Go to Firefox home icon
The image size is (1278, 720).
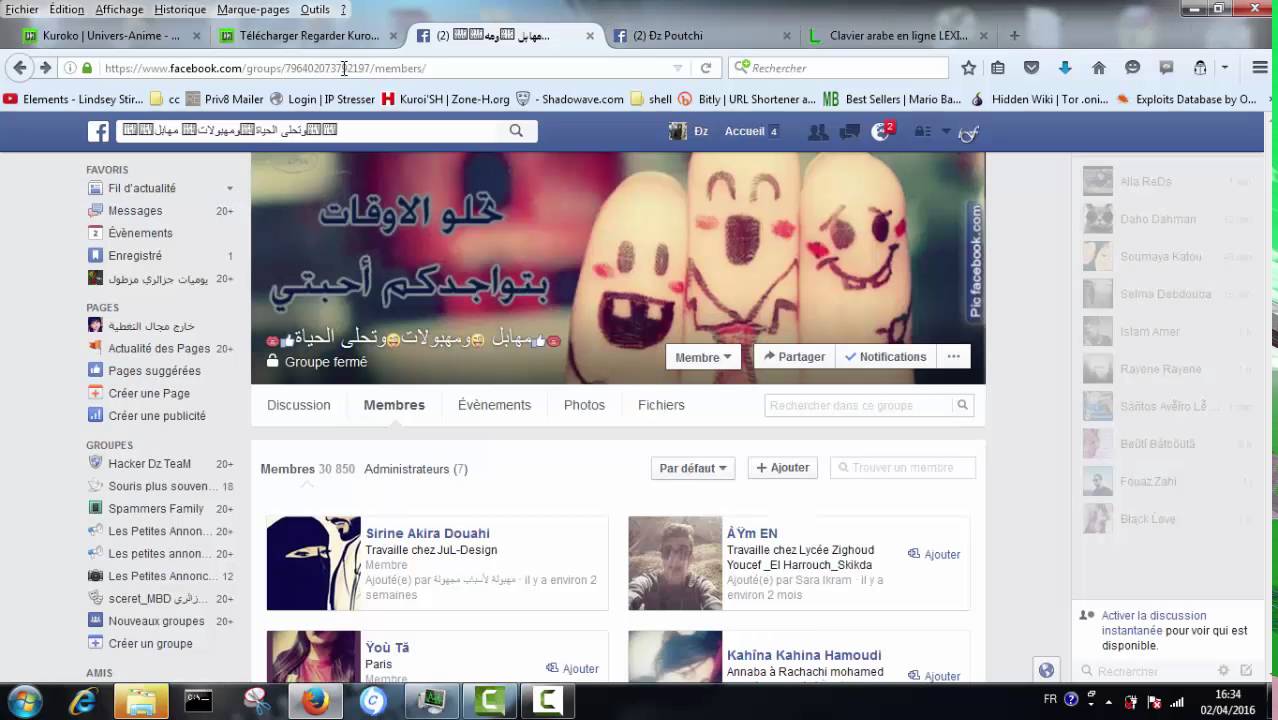(1099, 68)
